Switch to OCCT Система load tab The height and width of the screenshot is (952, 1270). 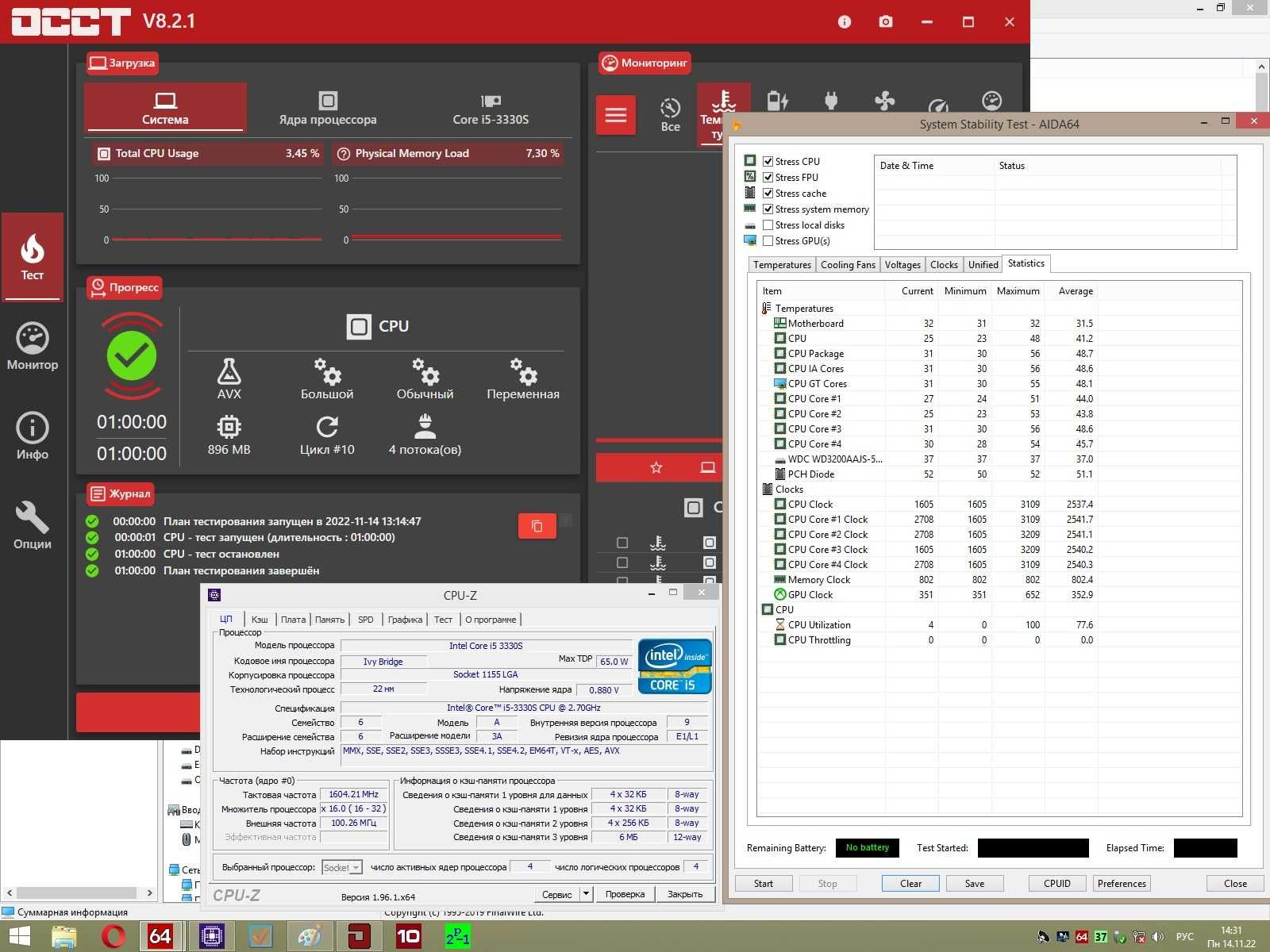165,107
